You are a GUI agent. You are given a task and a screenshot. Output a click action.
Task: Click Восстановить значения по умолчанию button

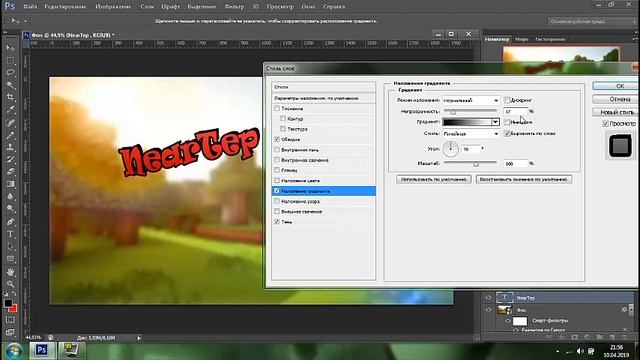[x=524, y=179]
